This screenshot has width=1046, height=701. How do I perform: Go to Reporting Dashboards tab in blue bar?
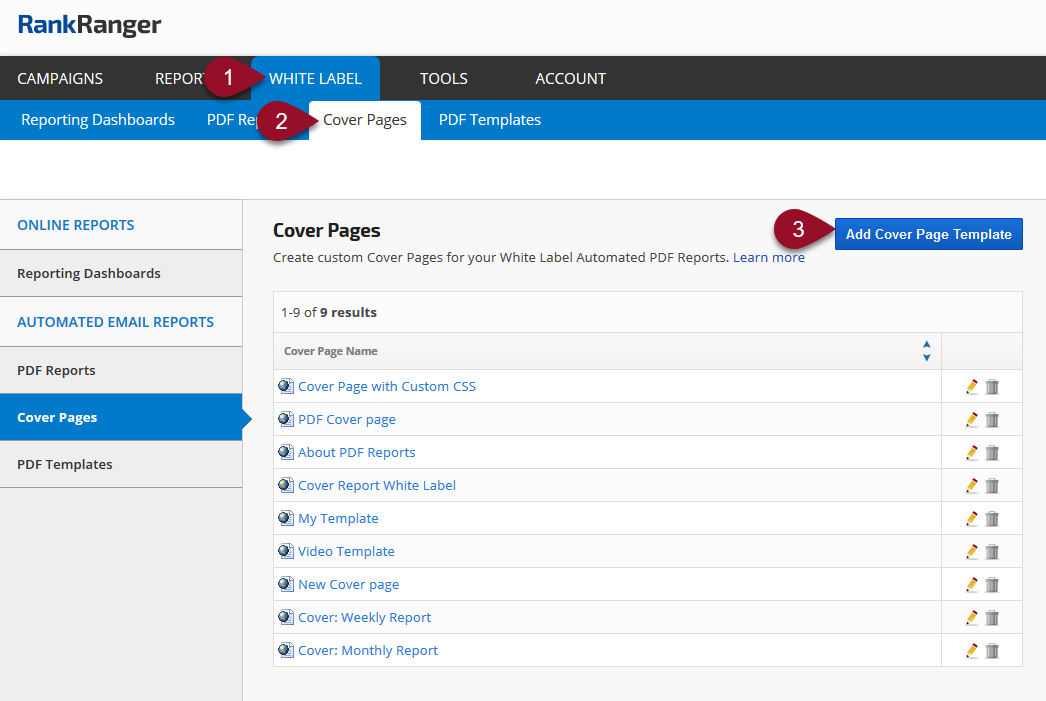click(x=98, y=120)
